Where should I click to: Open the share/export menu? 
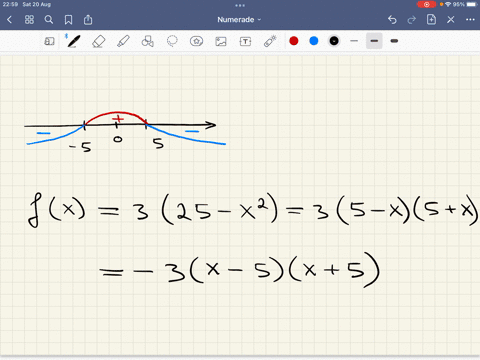tap(88, 20)
